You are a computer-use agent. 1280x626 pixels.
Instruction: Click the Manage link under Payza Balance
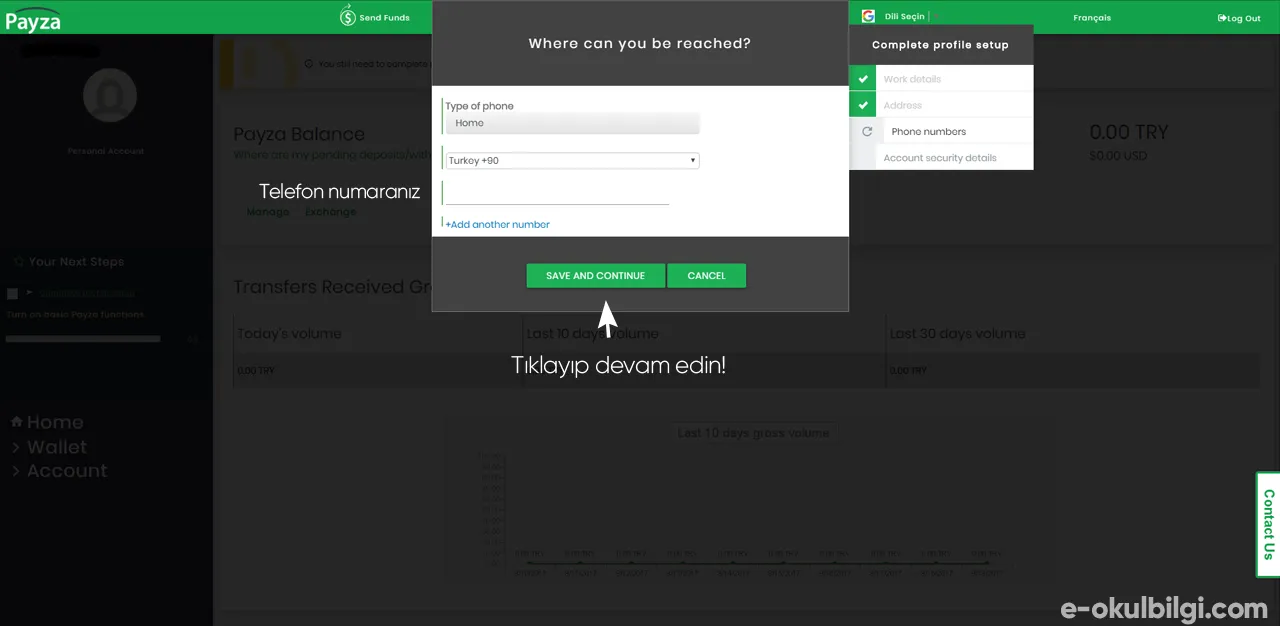point(268,212)
